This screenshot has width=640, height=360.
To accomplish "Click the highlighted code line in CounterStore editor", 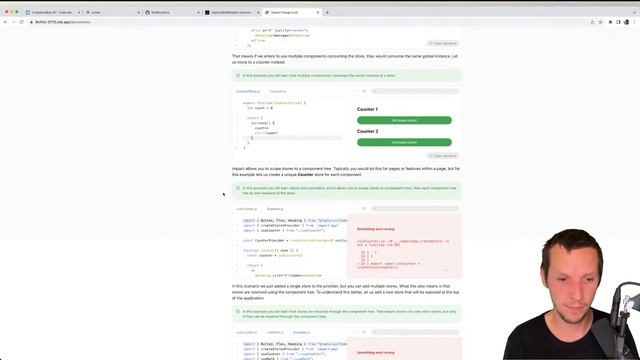I will pos(293,138).
